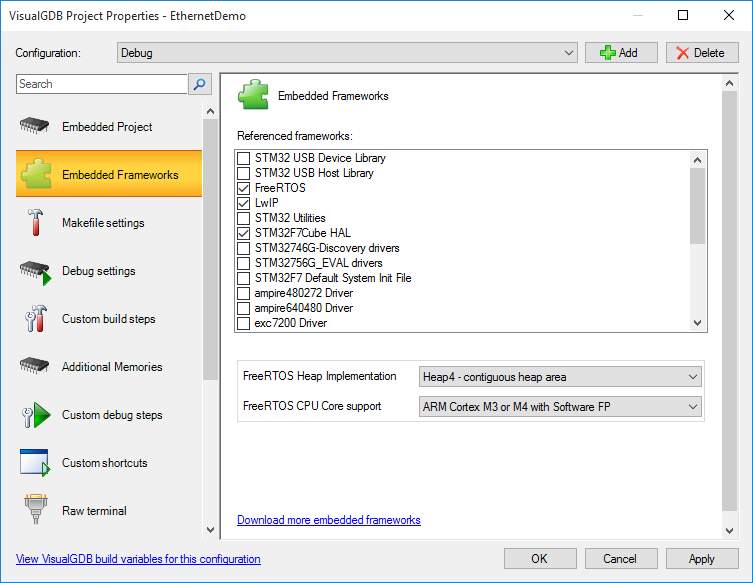
Task: Maximize the Project Properties window
Action: tap(683, 15)
